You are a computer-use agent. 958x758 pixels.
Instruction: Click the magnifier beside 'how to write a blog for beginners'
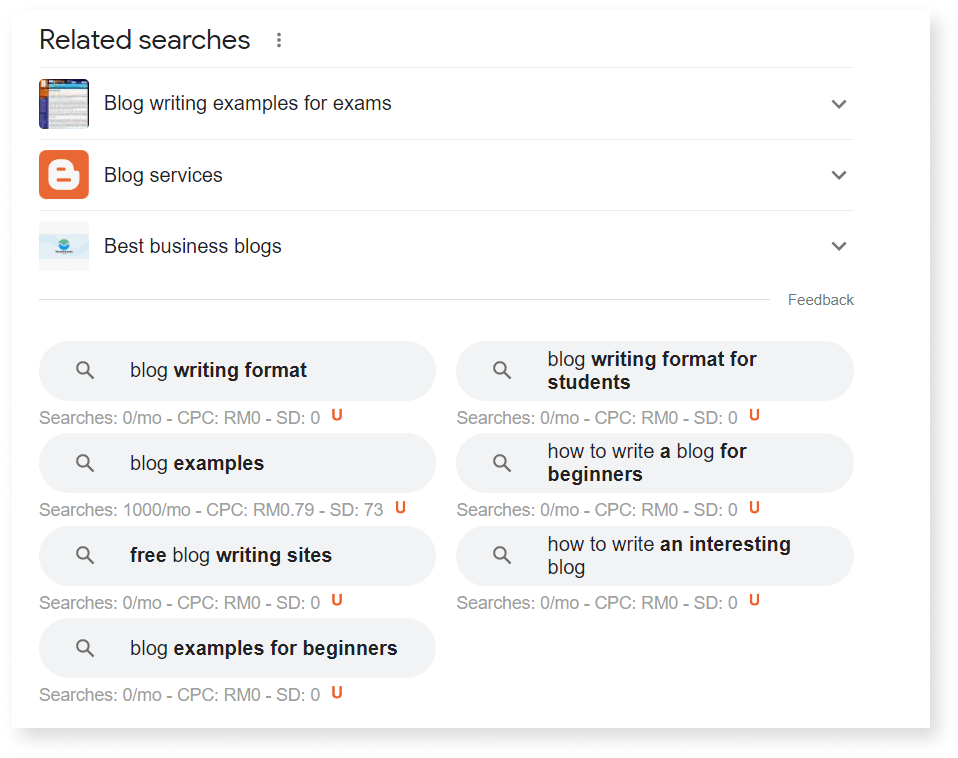501,462
